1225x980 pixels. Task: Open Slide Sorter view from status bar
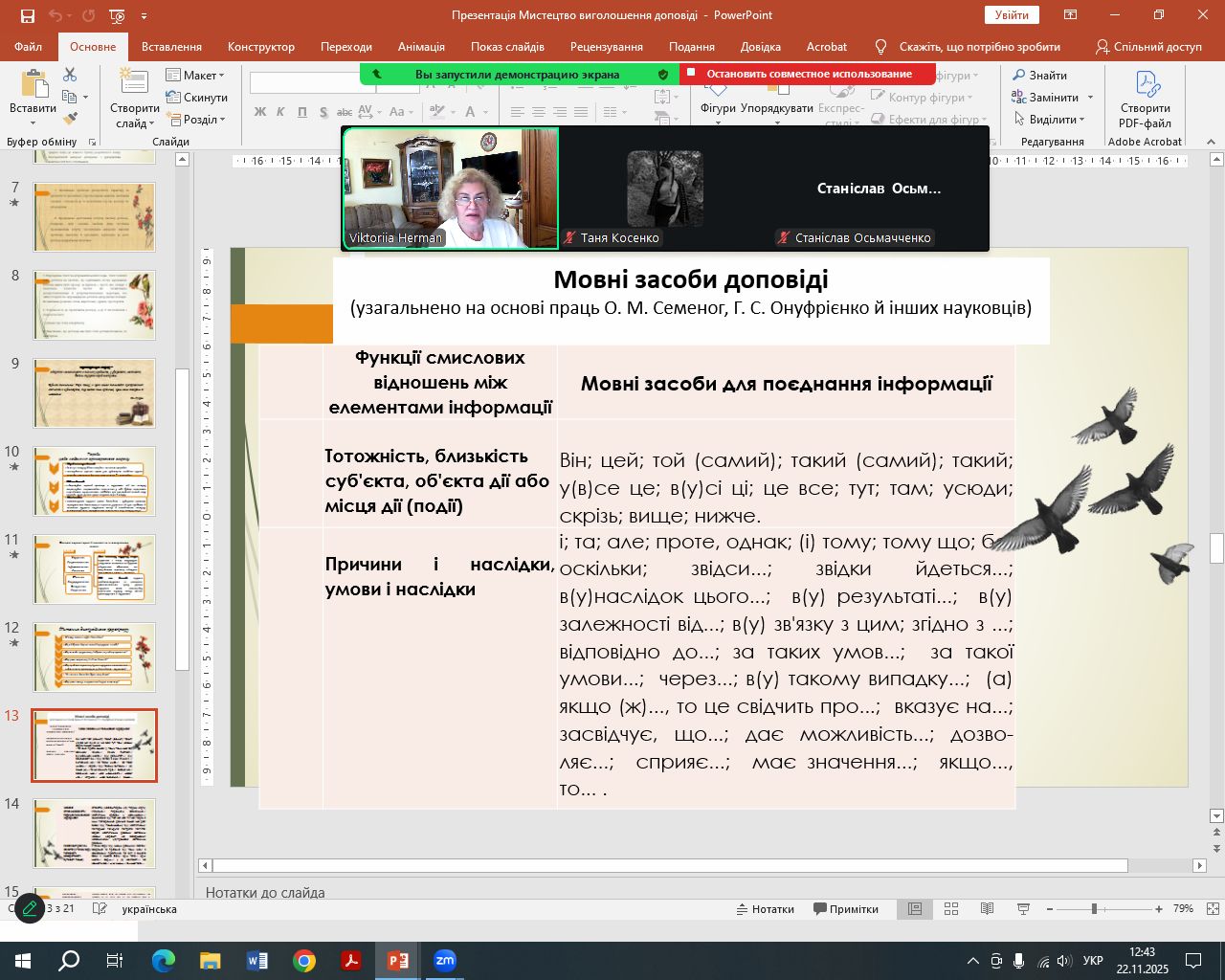click(951, 909)
